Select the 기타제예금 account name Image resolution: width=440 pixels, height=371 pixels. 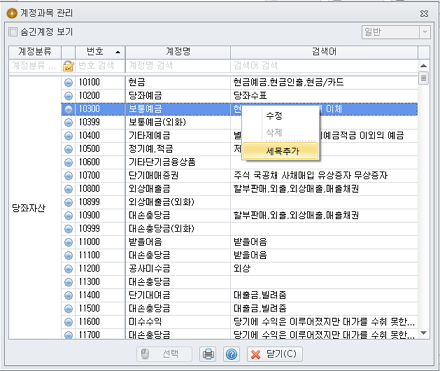(x=178, y=136)
